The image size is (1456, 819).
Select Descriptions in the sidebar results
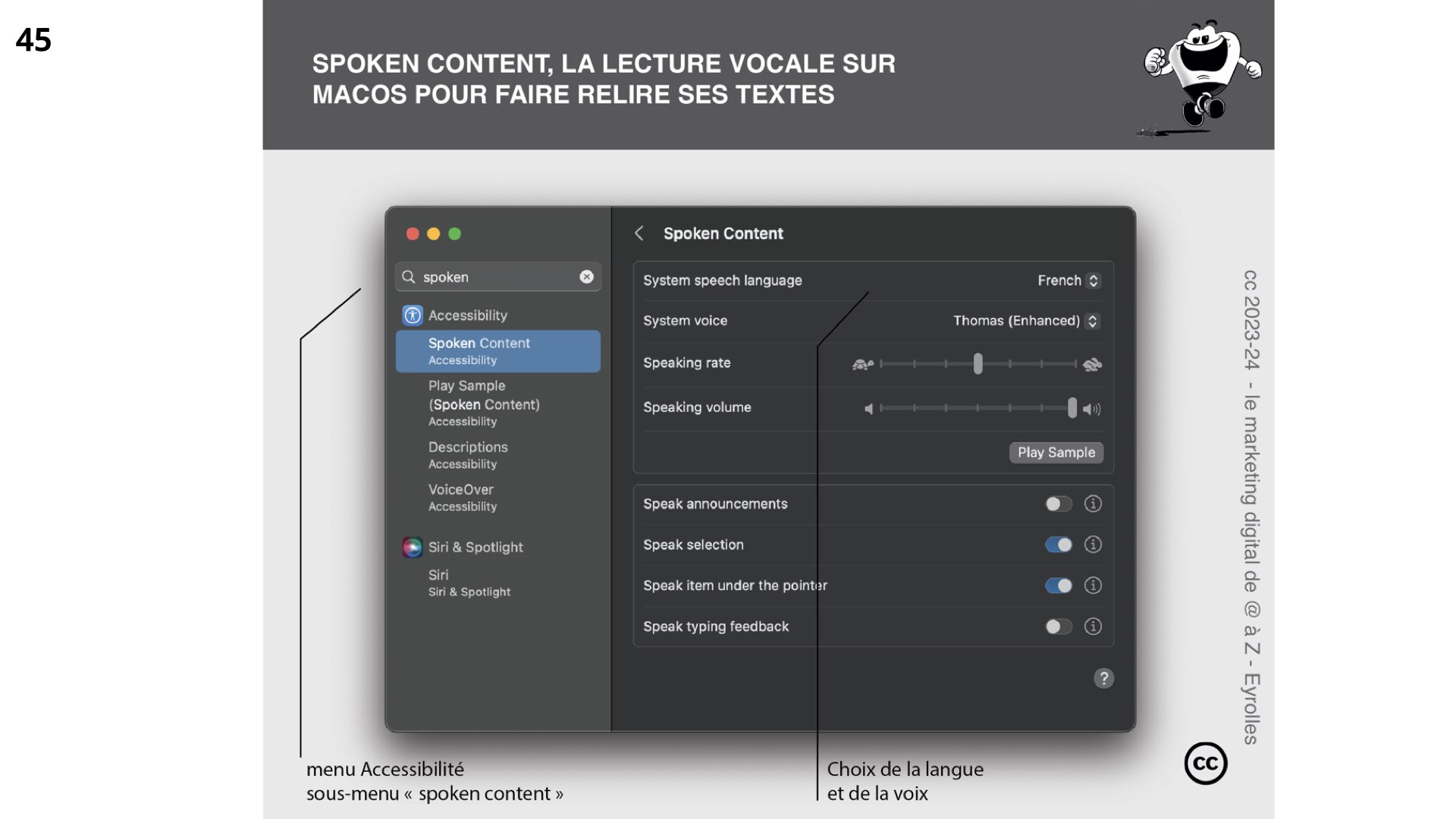pos(498,455)
